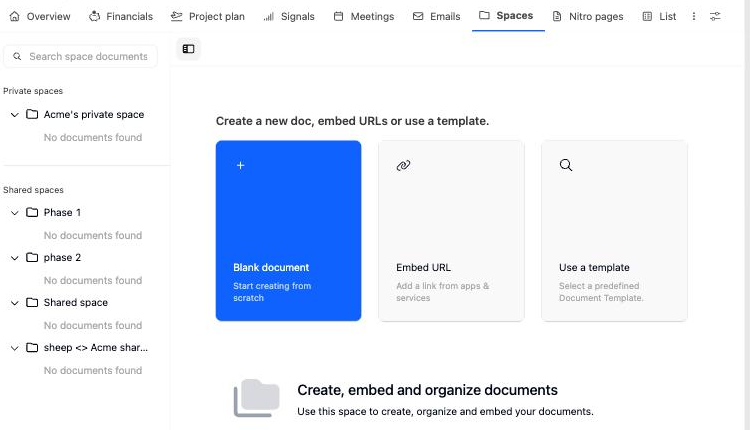Open the sheep <> Acme shar... space
Screen dimensions: 750x430
coord(96,347)
